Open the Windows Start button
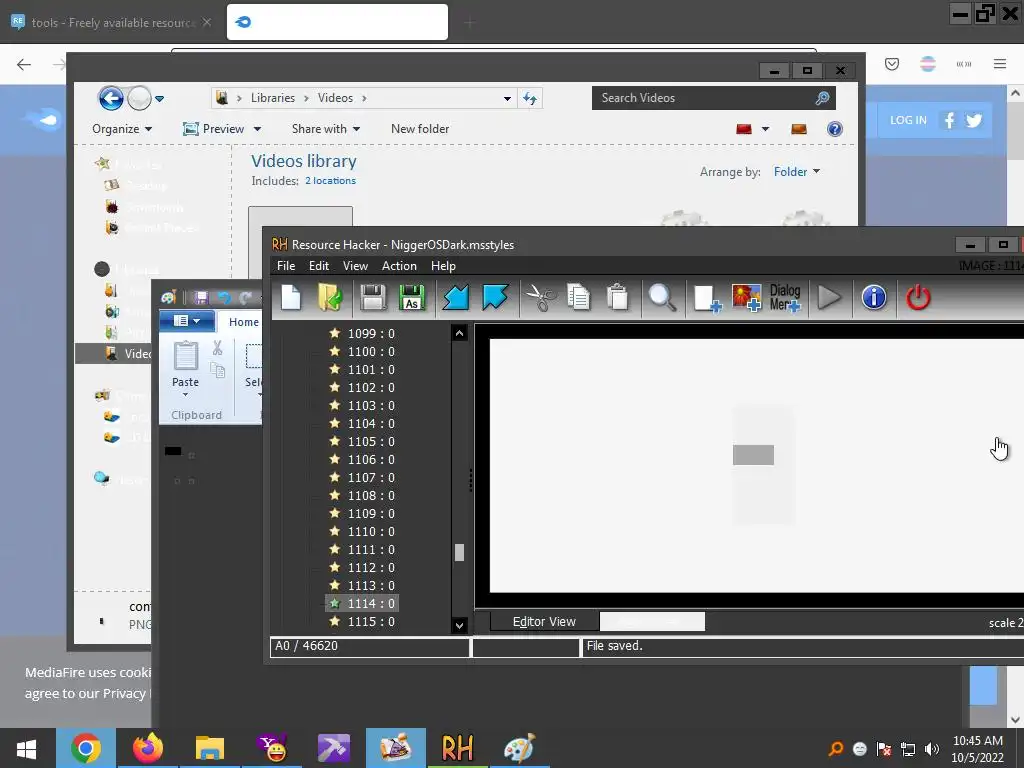This screenshot has height=768, width=1024. point(26,749)
